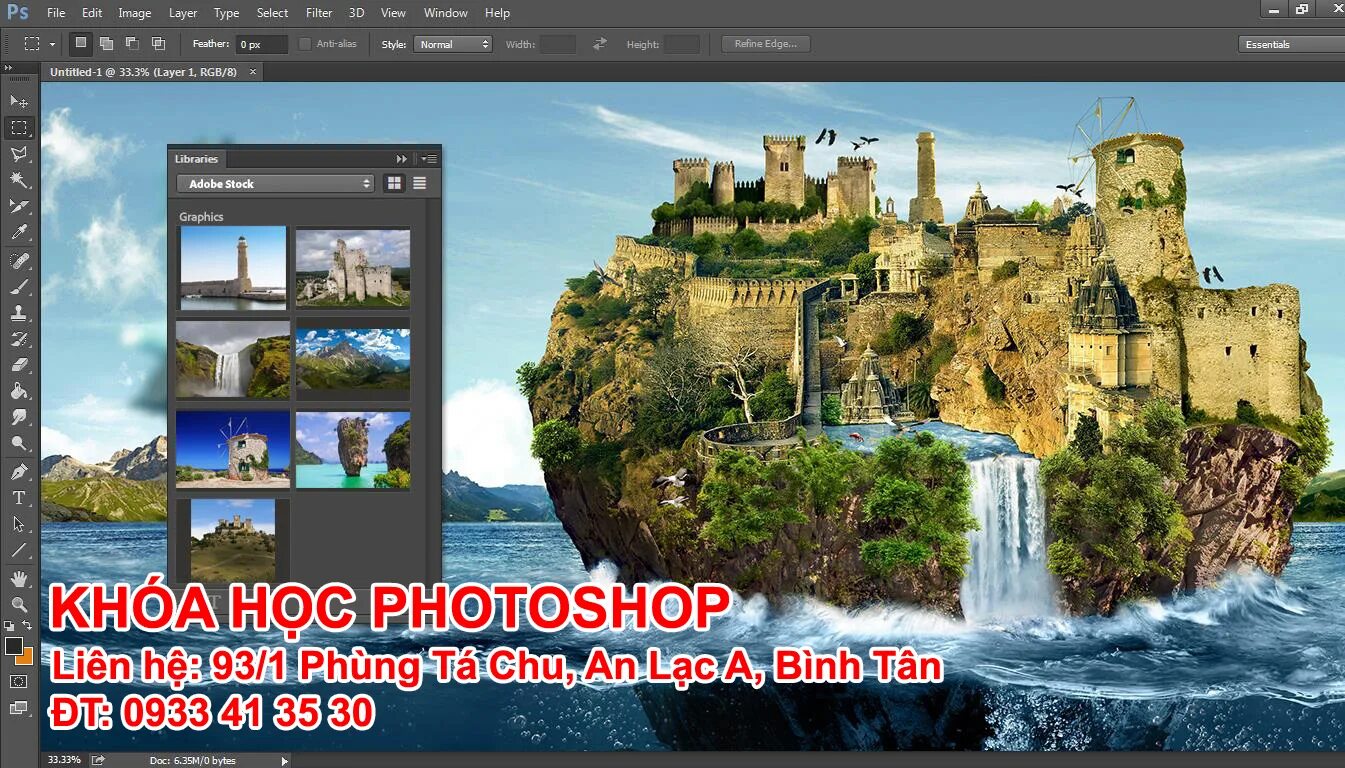Screen dimensions: 1345x768
Task: Select the Libraries panel tab
Action: click(x=196, y=158)
